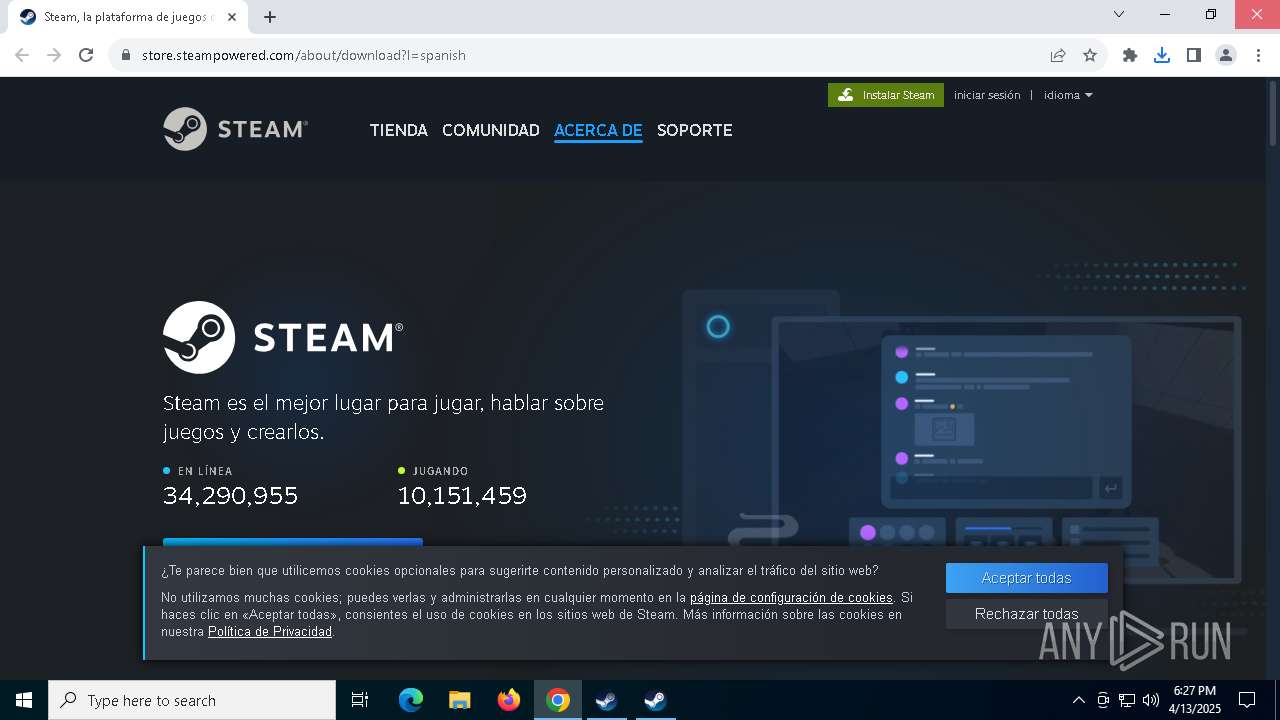Open the Windows Start menu
This screenshot has width=1280, height=720.
(24, 700)
